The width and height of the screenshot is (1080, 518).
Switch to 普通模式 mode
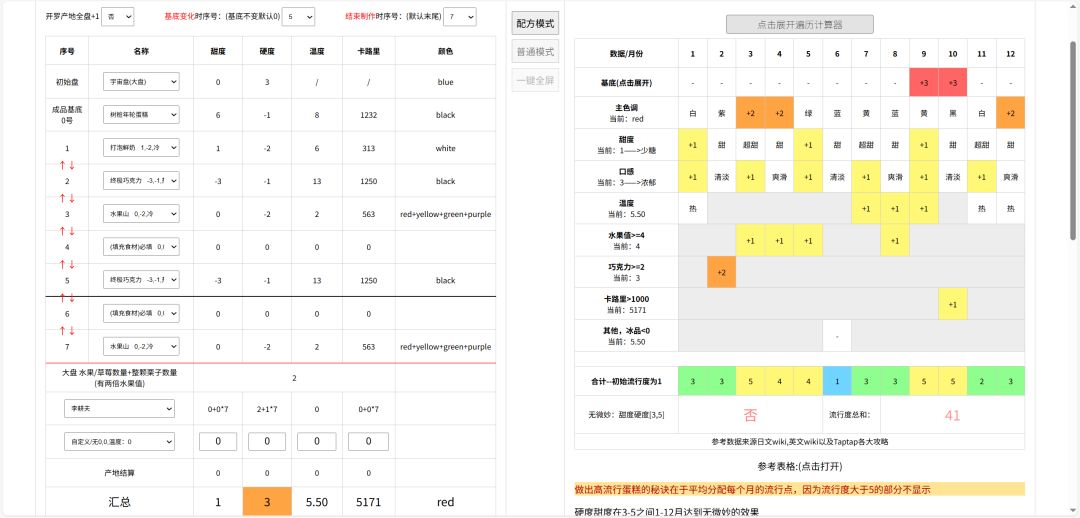point(535,51)
